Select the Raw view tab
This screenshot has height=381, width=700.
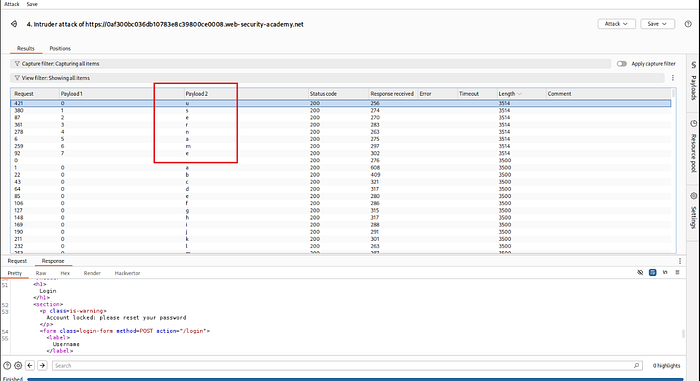41,273
